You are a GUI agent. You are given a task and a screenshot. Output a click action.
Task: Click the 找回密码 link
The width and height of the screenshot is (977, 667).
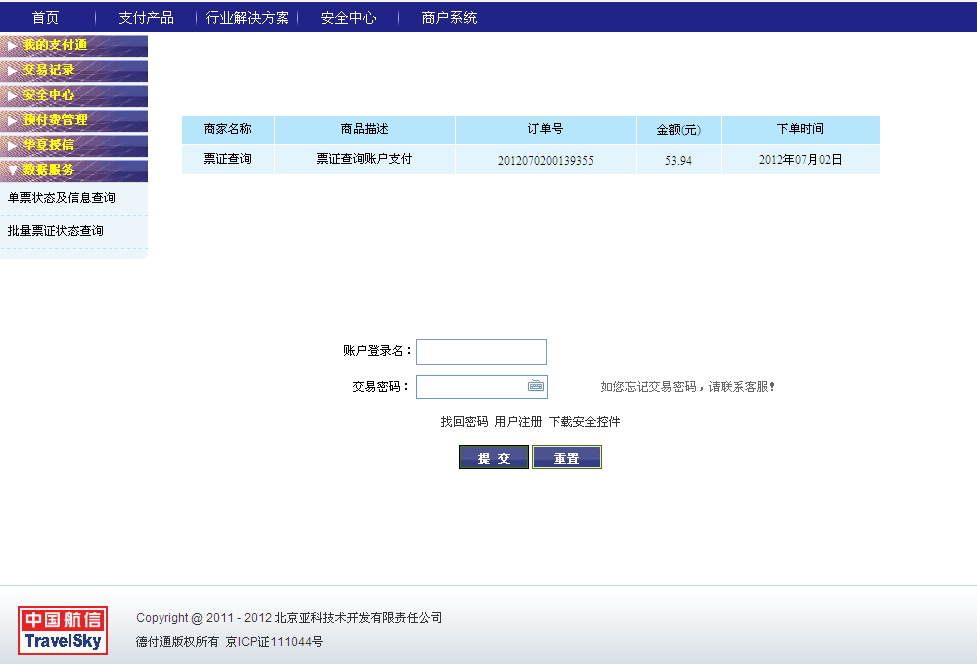(464, 422)
